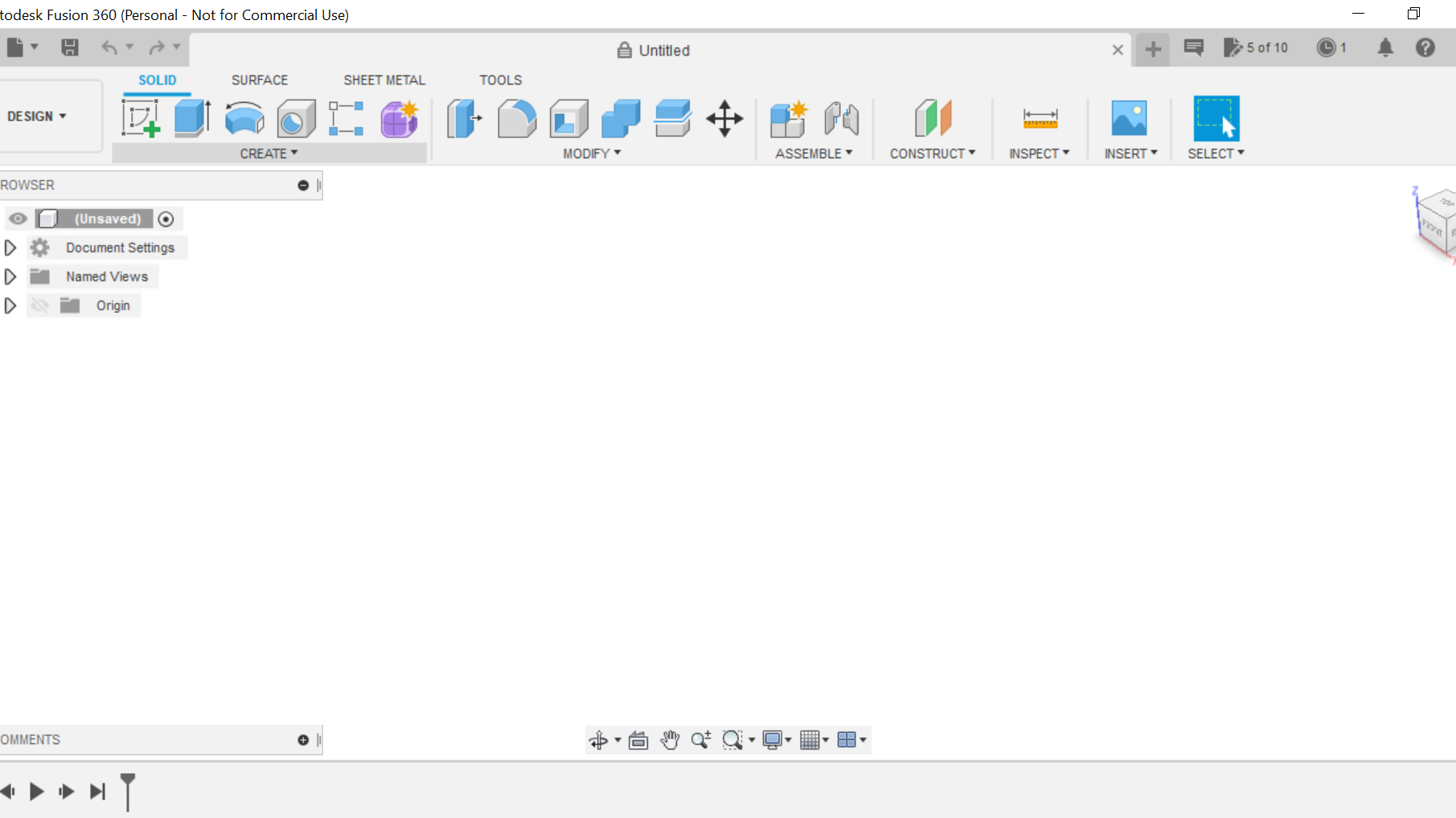Select the Move/Copy tool

pos(724,117)
